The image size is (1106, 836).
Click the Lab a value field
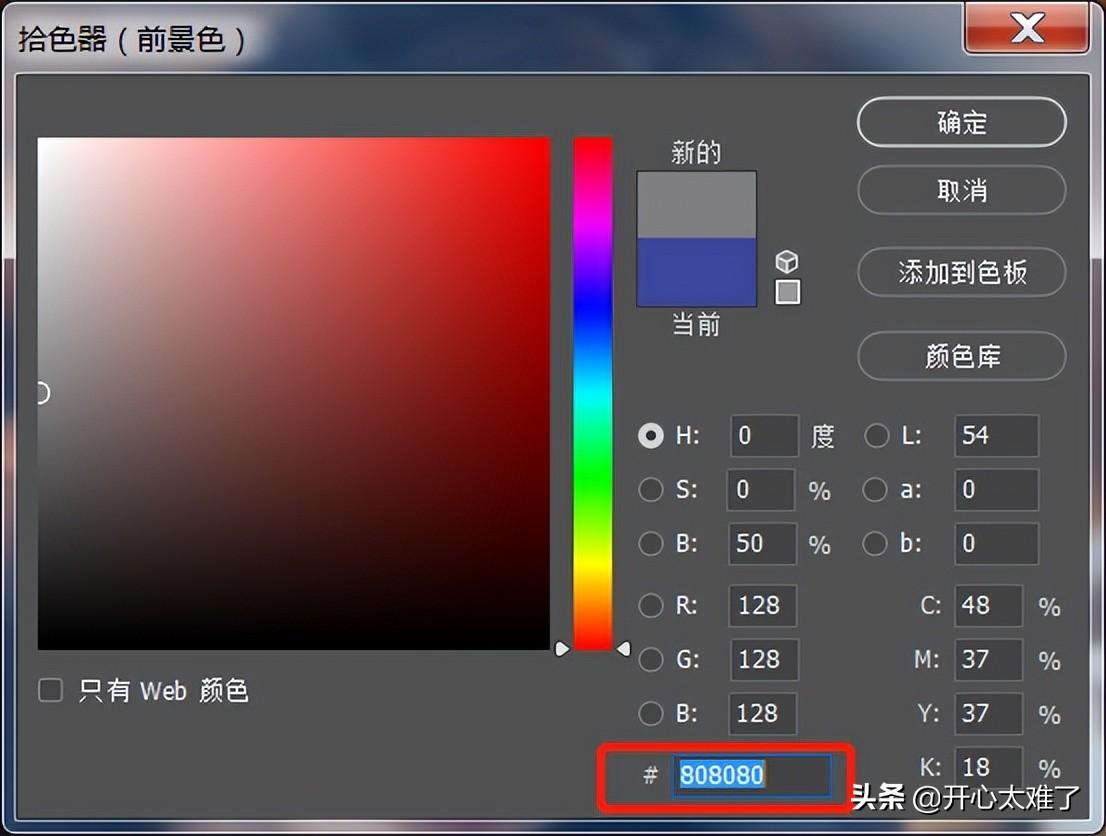pyautogui.click(x=996, y=489)
